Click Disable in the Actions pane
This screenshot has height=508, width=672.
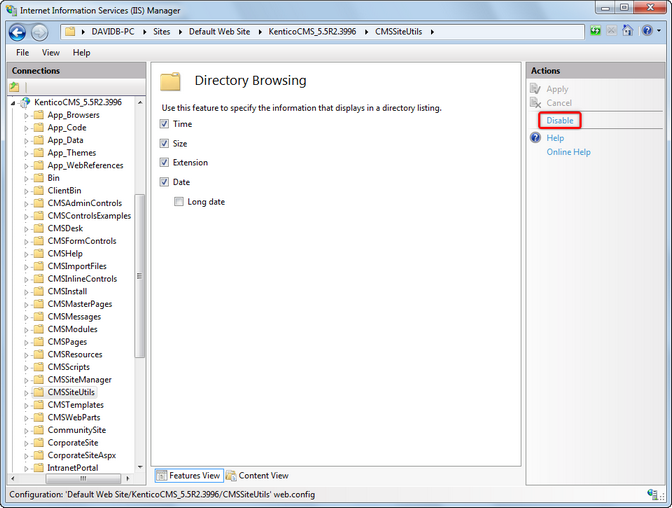pyautogui.click(x=560, y=120)
